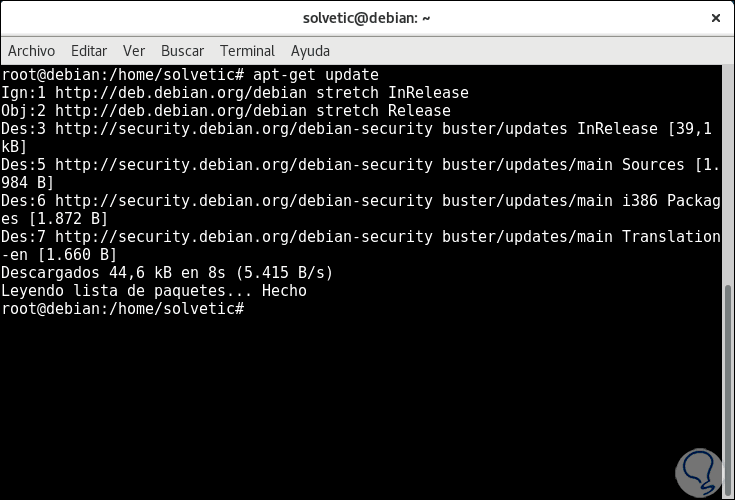Close the terminal window

click(x=714, y=19)
